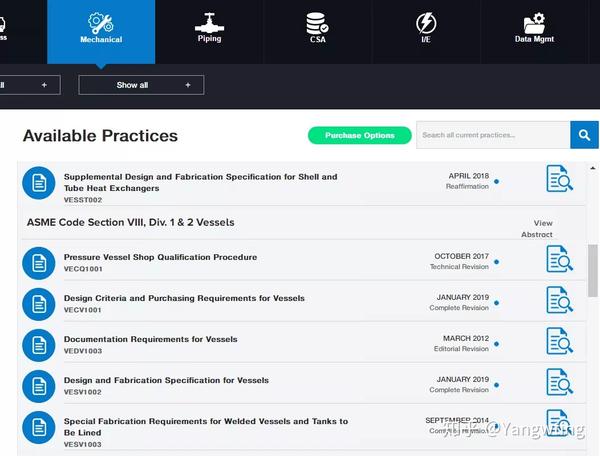
Task: Expand the partially visible left filter box
Action: click(28, 85)
